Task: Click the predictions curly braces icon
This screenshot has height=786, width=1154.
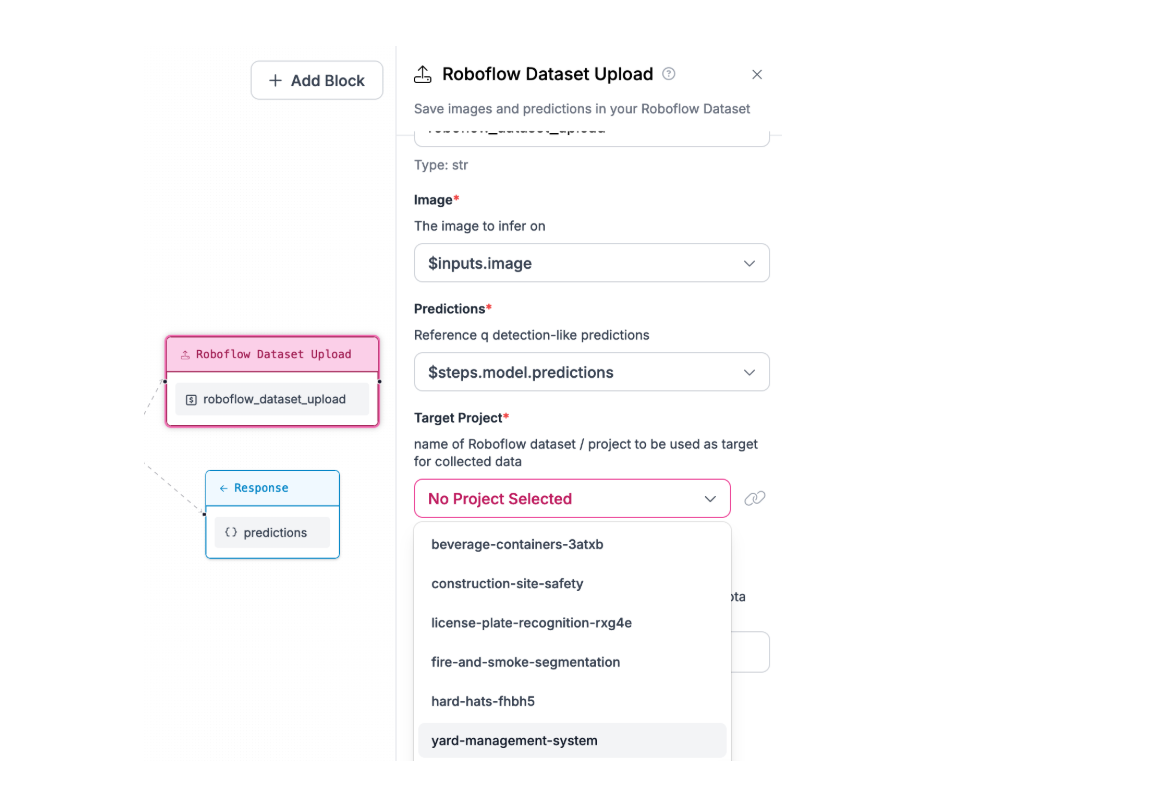Action: click(x=231, y=532)
